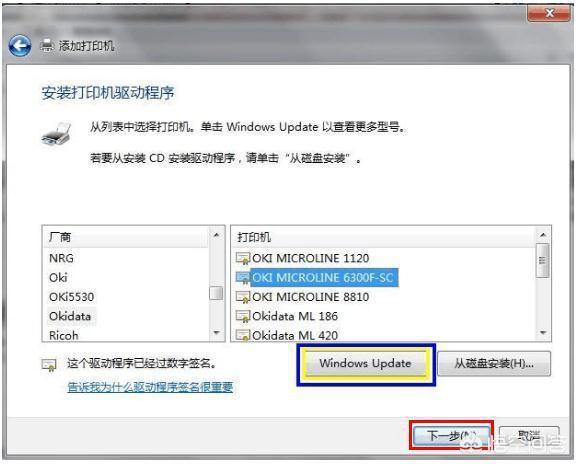Click the driver icon for OKI MICROLINE 8810
Viewport: 576px width, 464px height.
coord(243,297)
